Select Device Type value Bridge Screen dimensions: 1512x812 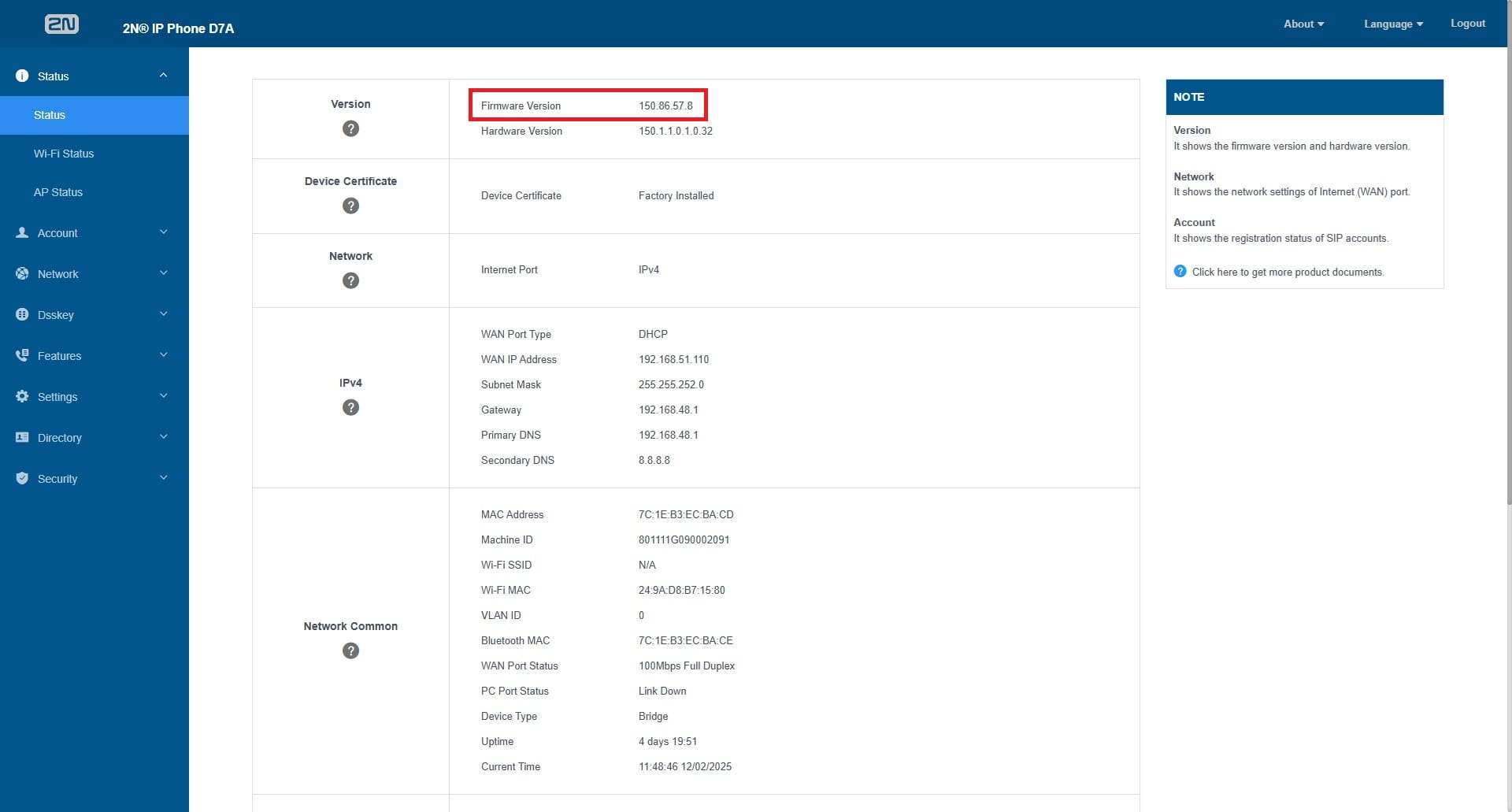tap(653, 716)
